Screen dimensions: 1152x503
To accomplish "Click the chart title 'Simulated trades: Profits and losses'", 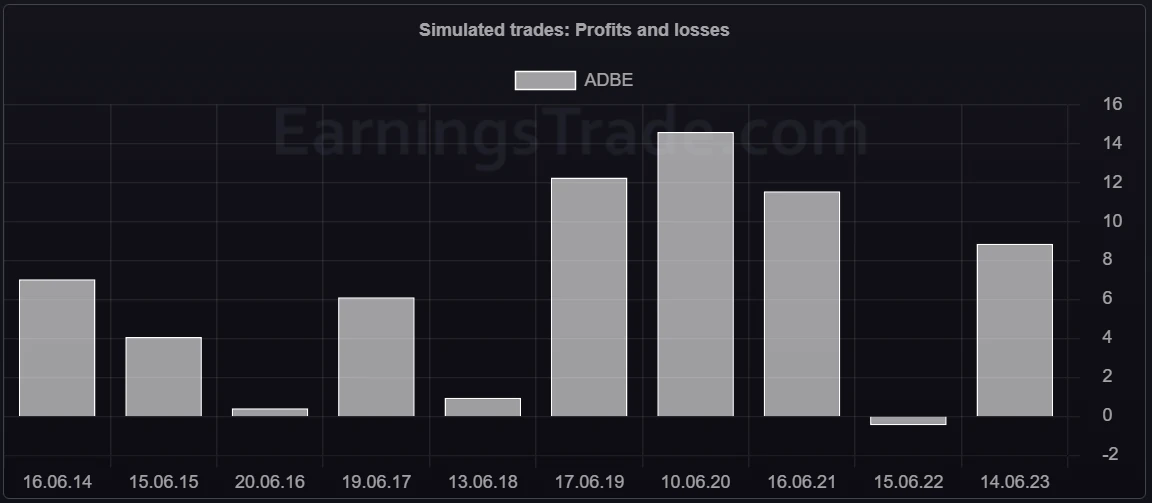I will click(x=574, y=30).
